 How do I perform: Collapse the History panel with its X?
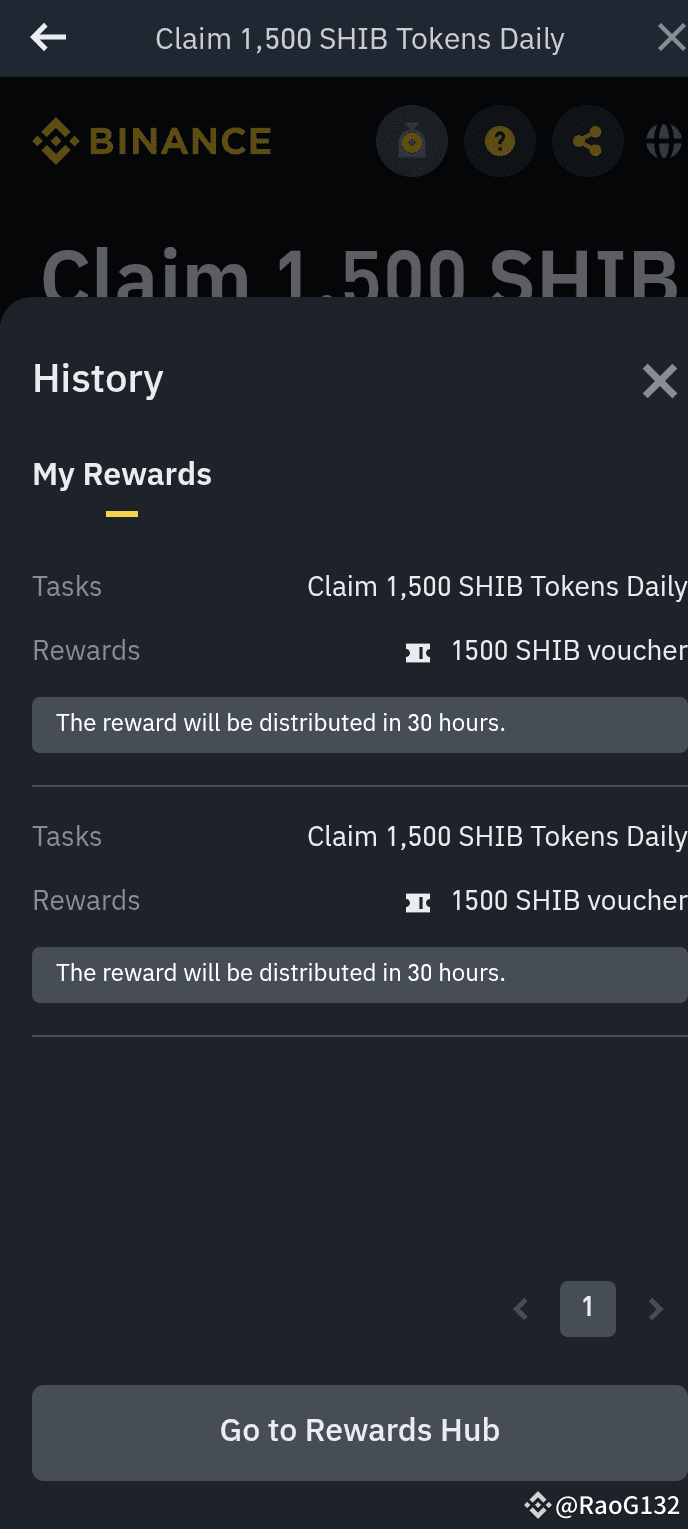tap(659, 381)
